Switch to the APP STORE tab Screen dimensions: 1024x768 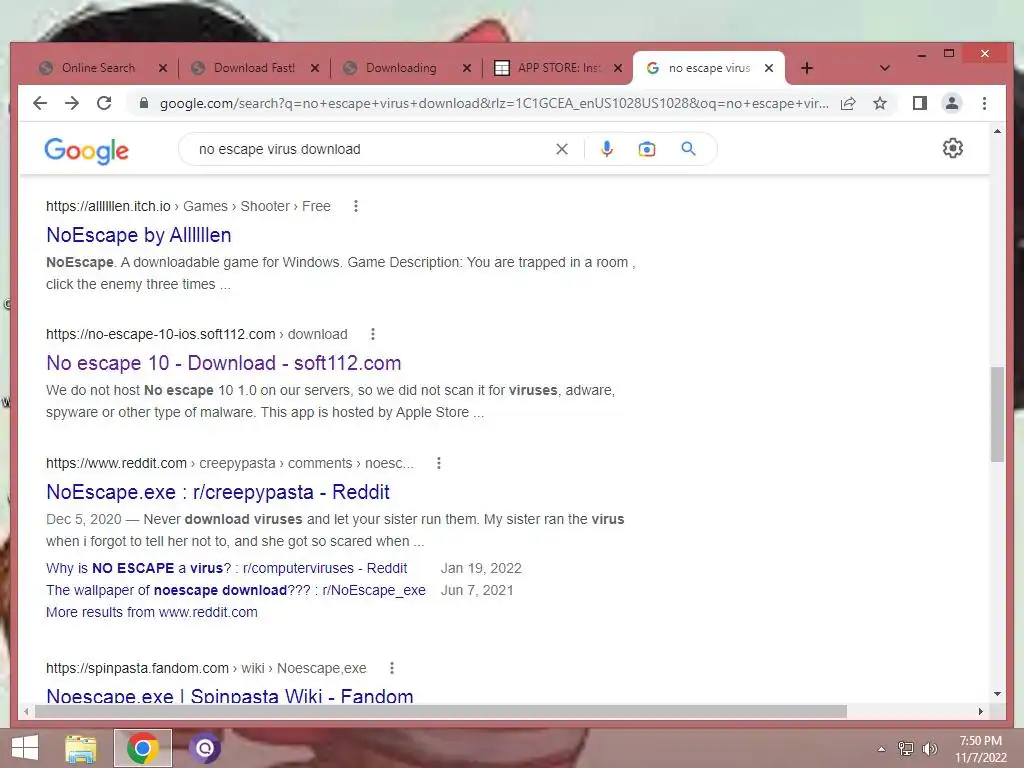tap(558, 68)
